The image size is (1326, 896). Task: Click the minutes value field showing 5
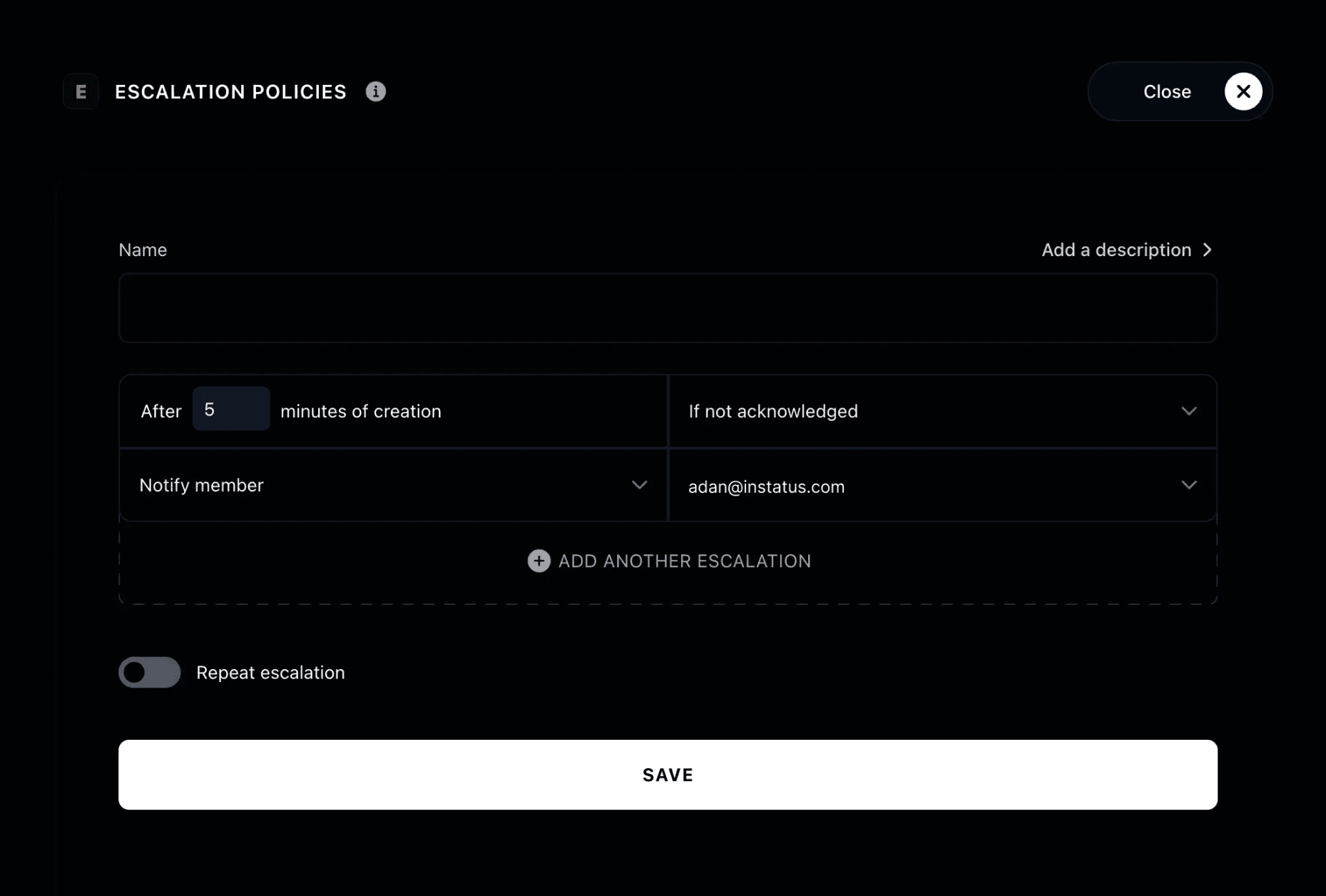click(x=231, y=409)
